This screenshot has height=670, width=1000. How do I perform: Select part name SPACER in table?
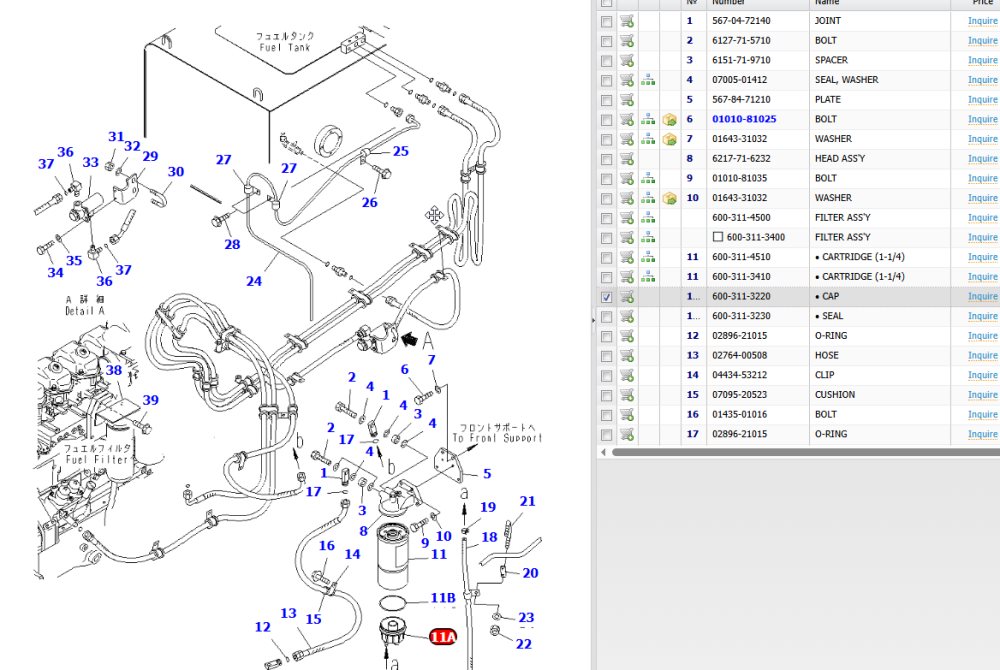click(x=832, y=60)
